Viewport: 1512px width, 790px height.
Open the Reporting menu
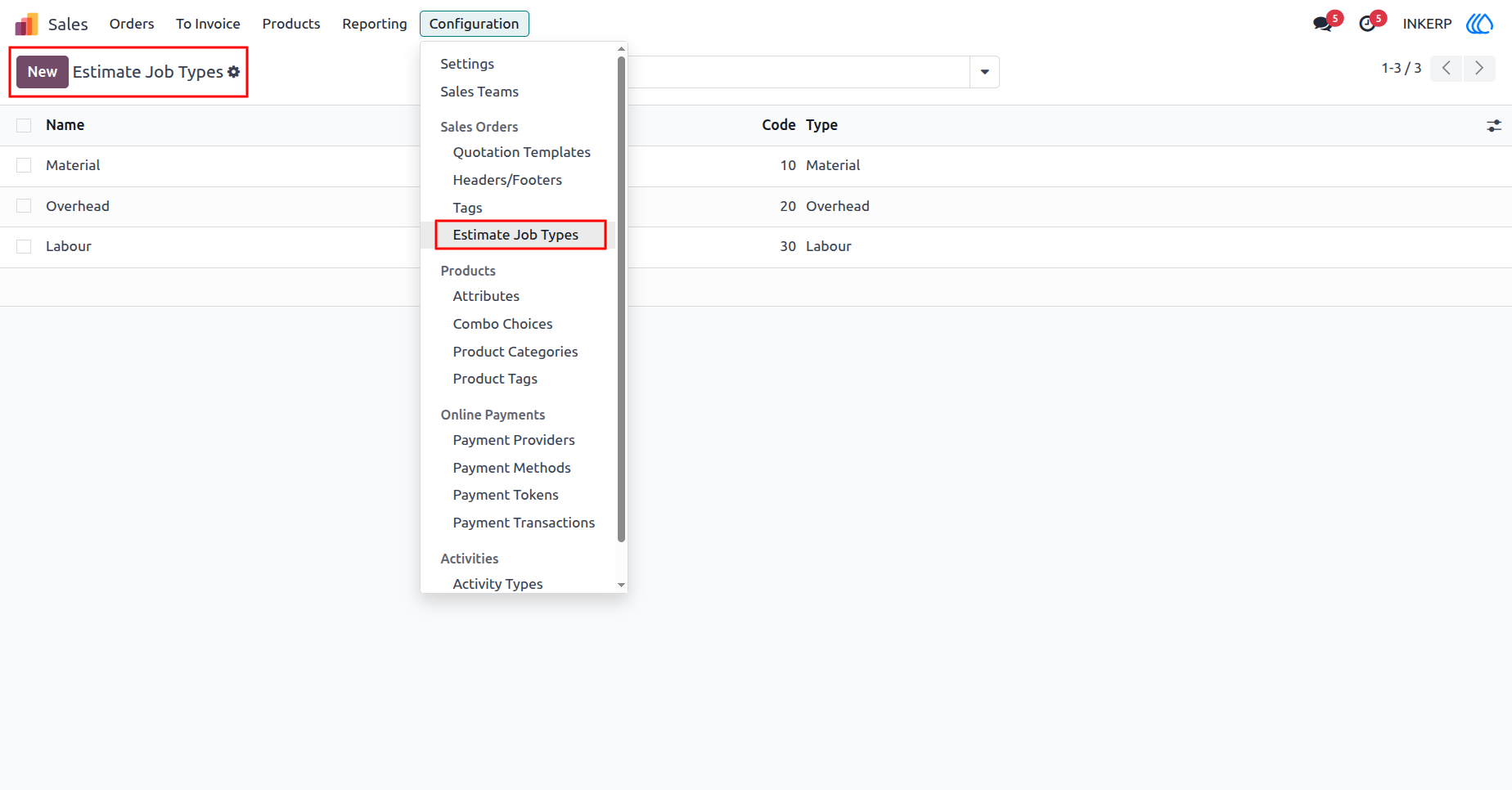pyautogui.click(x=375, y=24)
